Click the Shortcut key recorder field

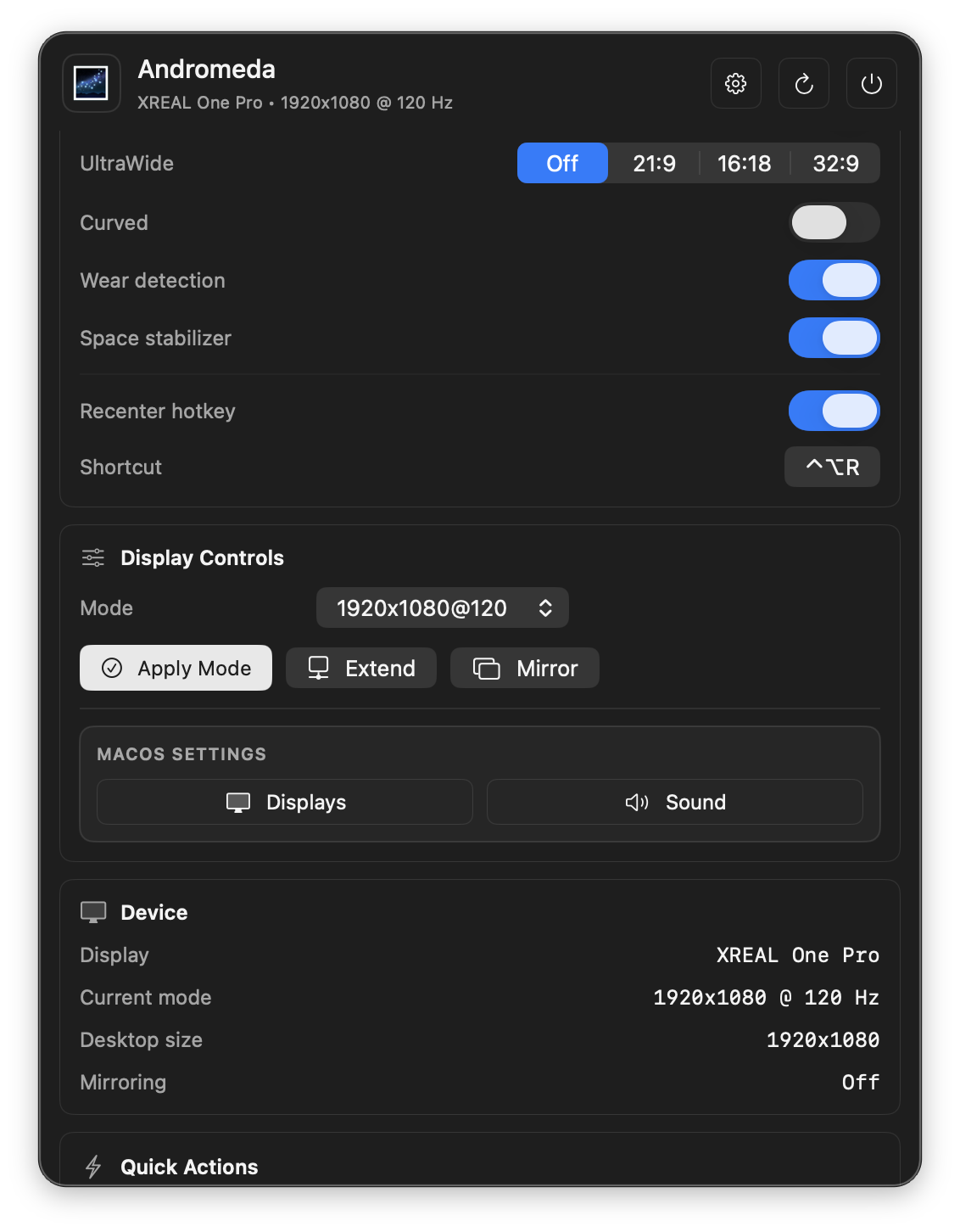832,467
